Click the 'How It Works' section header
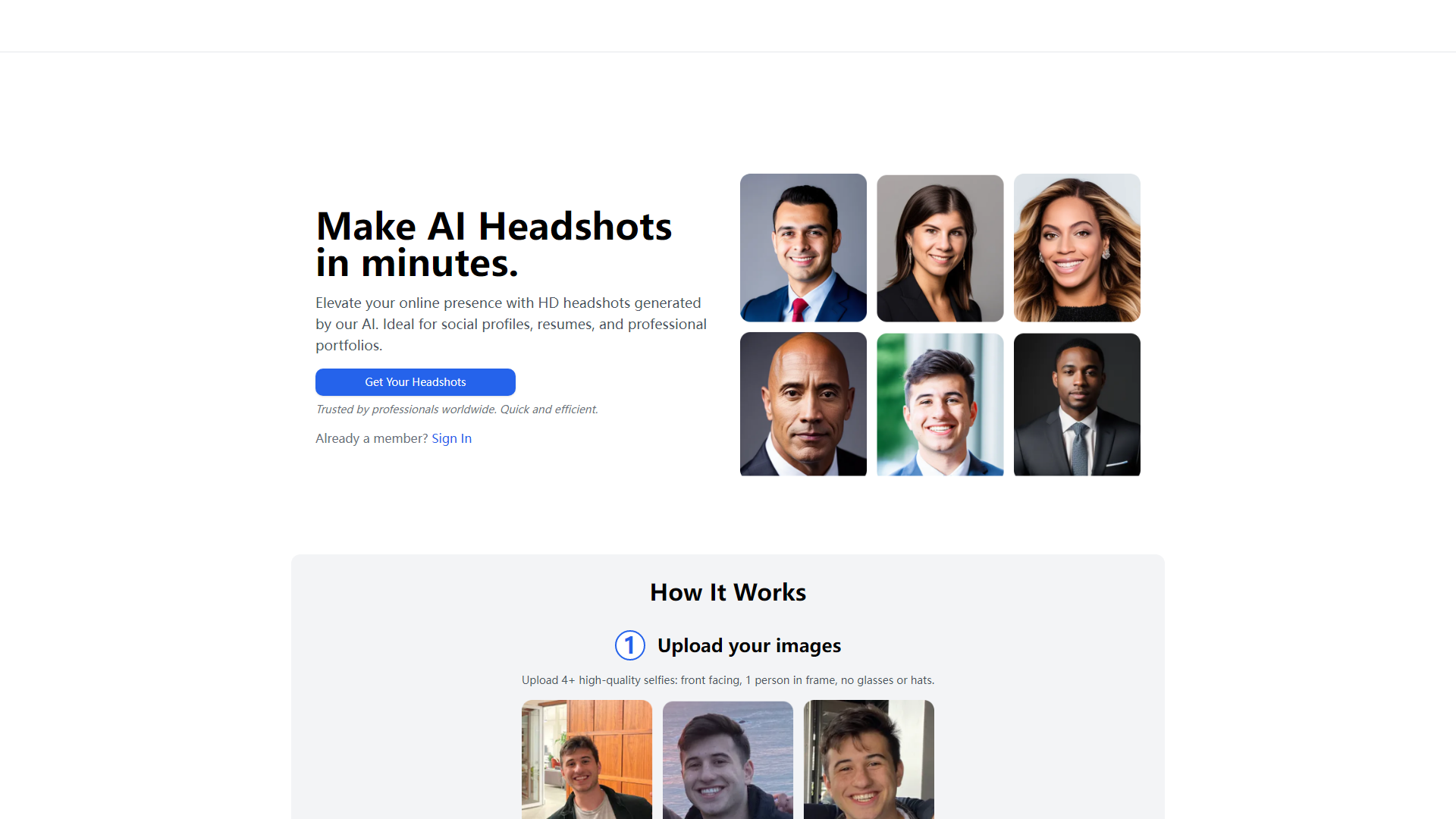This screenshot has height=819, width=1456. [x=728, y=592]
